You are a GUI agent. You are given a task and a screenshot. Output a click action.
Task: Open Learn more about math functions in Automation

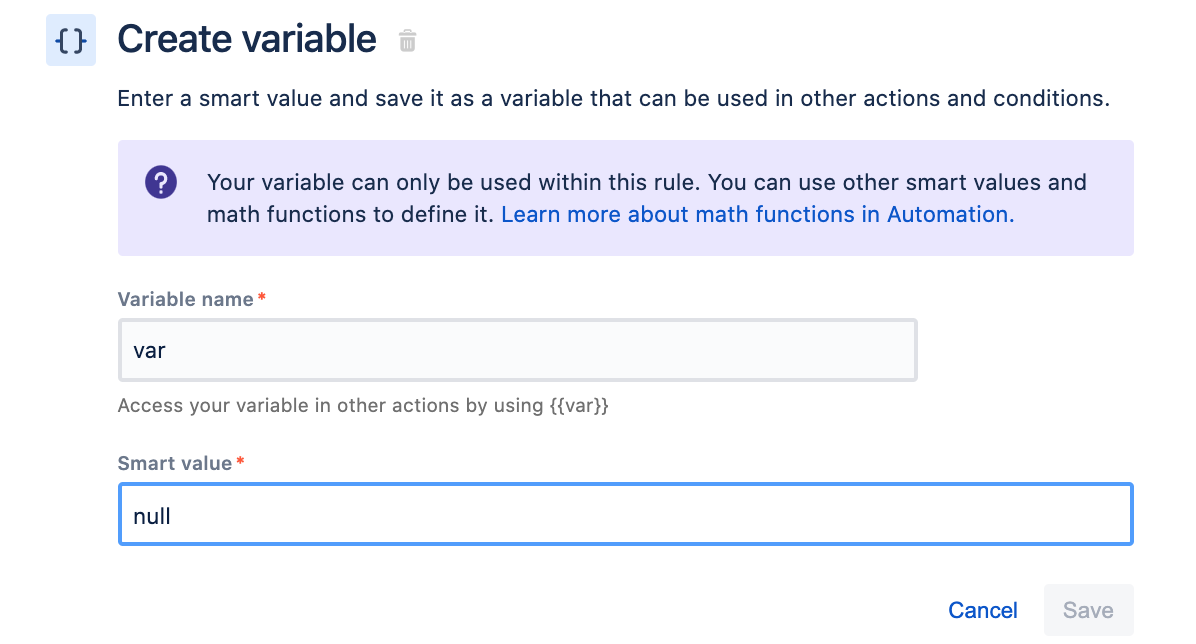[753, 214]
